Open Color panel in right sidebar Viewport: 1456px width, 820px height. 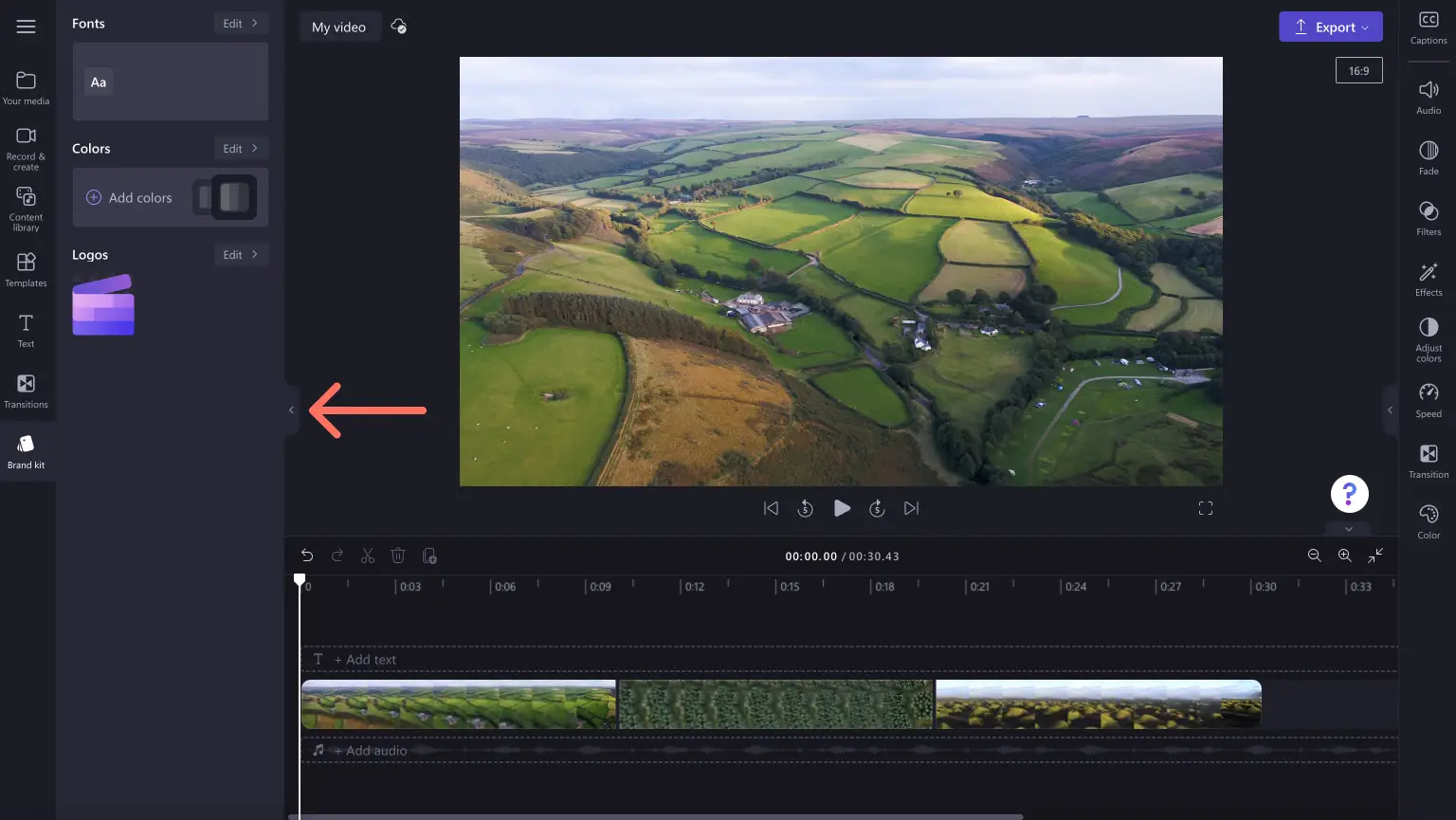coord(1429,521)
